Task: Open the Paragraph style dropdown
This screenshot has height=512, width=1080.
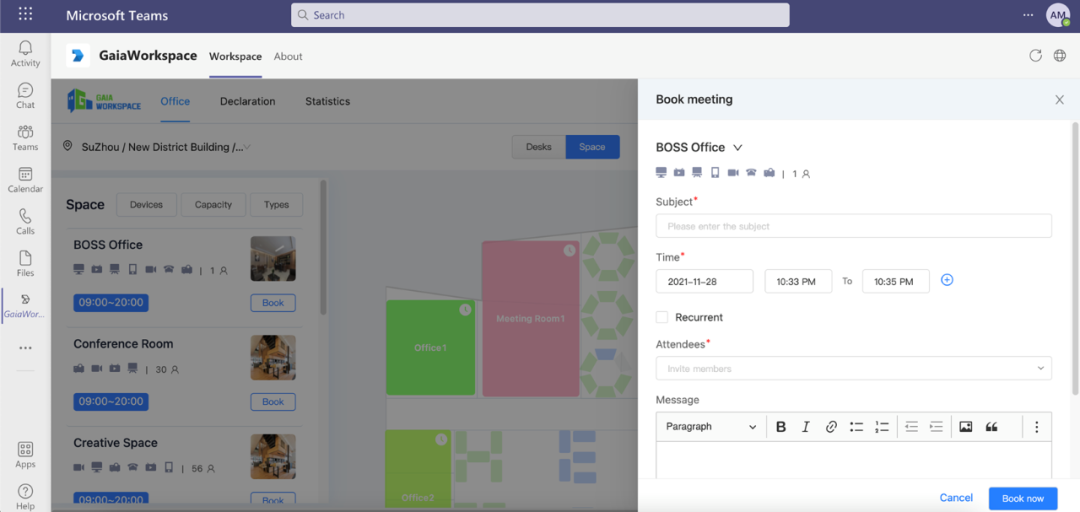Action: (711, 427)
